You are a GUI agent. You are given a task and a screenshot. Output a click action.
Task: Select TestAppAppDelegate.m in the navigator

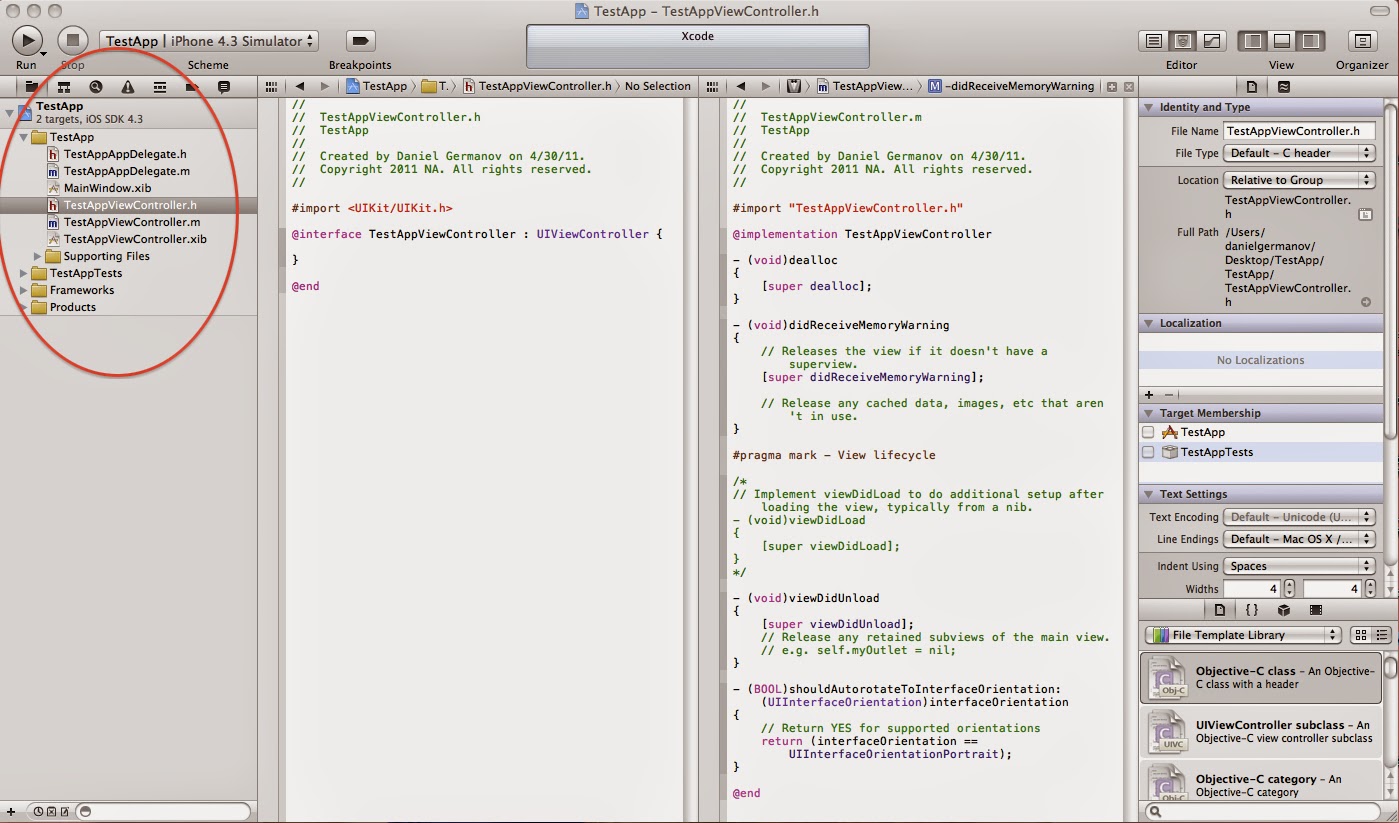pos(128,171)
